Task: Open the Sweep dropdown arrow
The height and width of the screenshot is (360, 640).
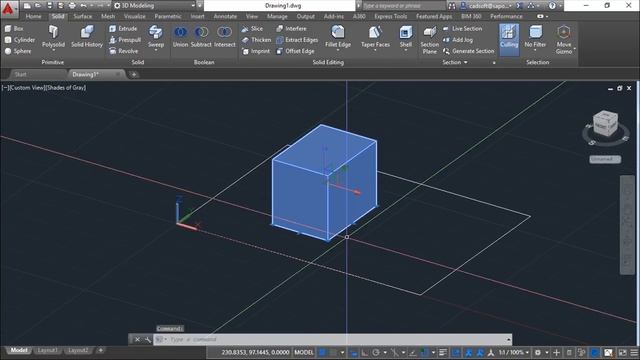Action: (156, 51)
